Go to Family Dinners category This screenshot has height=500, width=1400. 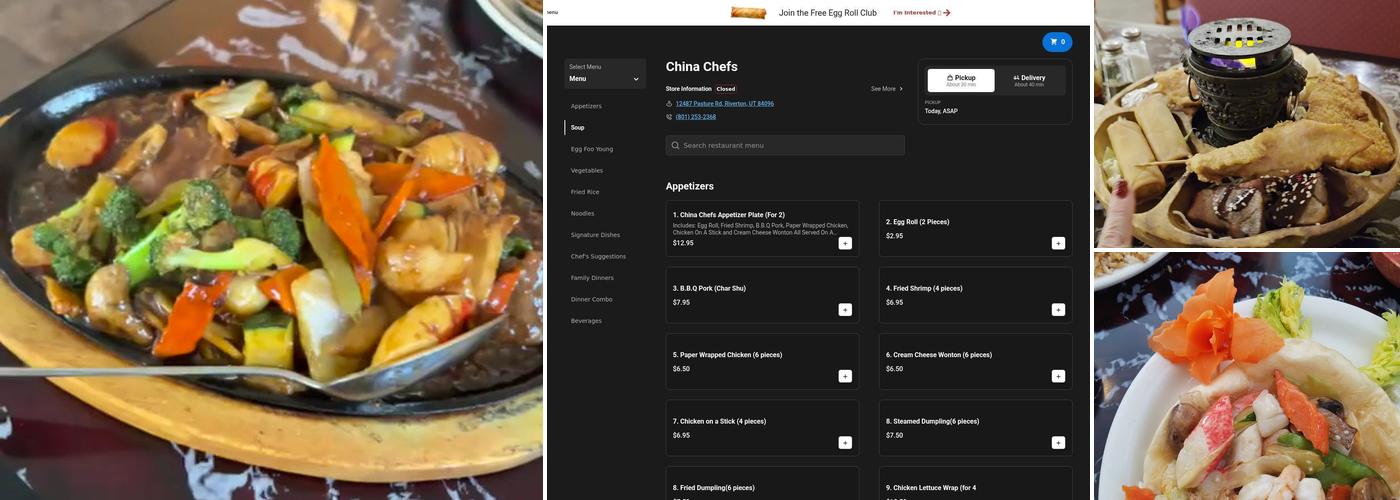[592, 278]
